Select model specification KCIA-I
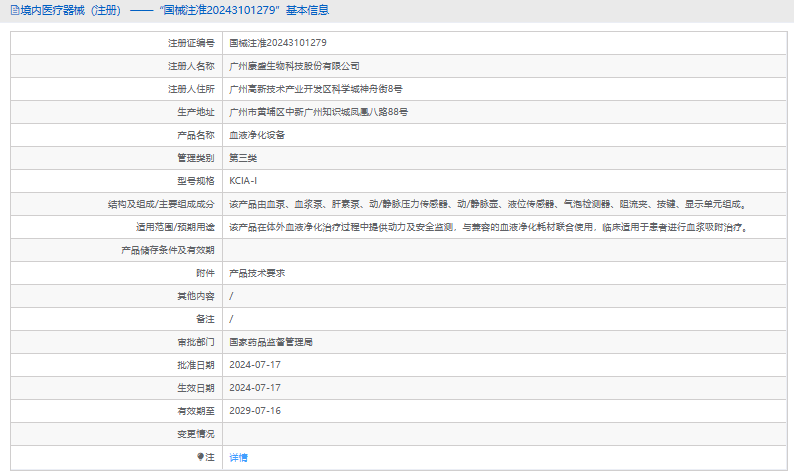794x475 pixels. click(243, 181)
